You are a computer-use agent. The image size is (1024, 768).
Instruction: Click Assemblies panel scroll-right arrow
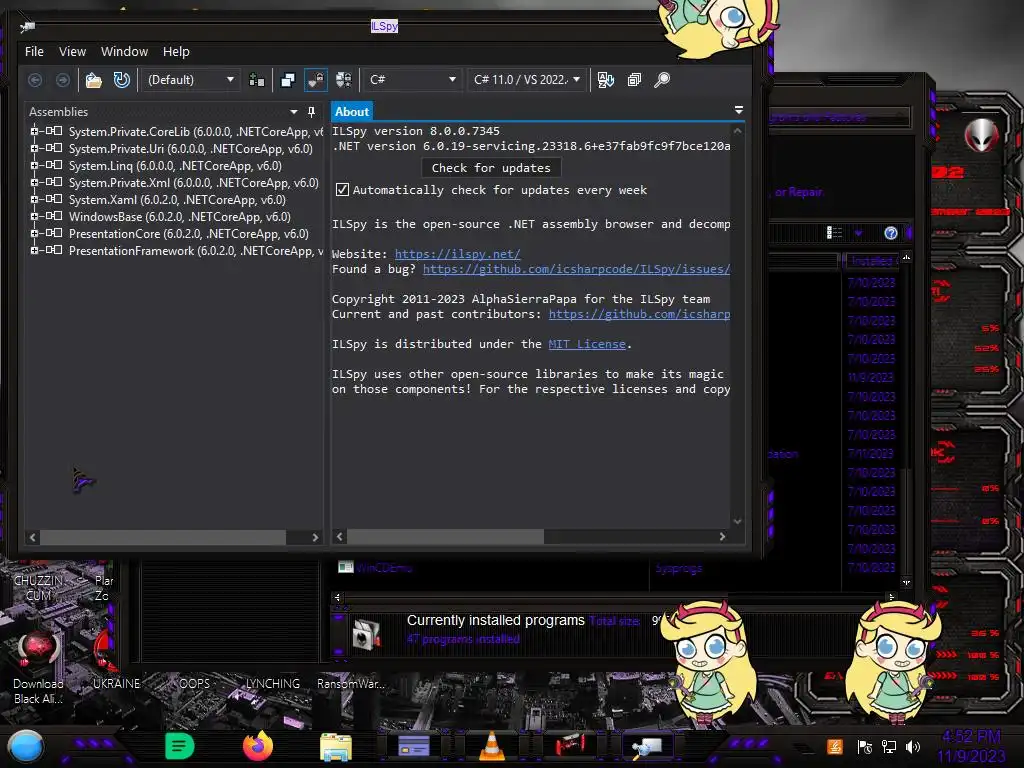click(x=315, y=537)
